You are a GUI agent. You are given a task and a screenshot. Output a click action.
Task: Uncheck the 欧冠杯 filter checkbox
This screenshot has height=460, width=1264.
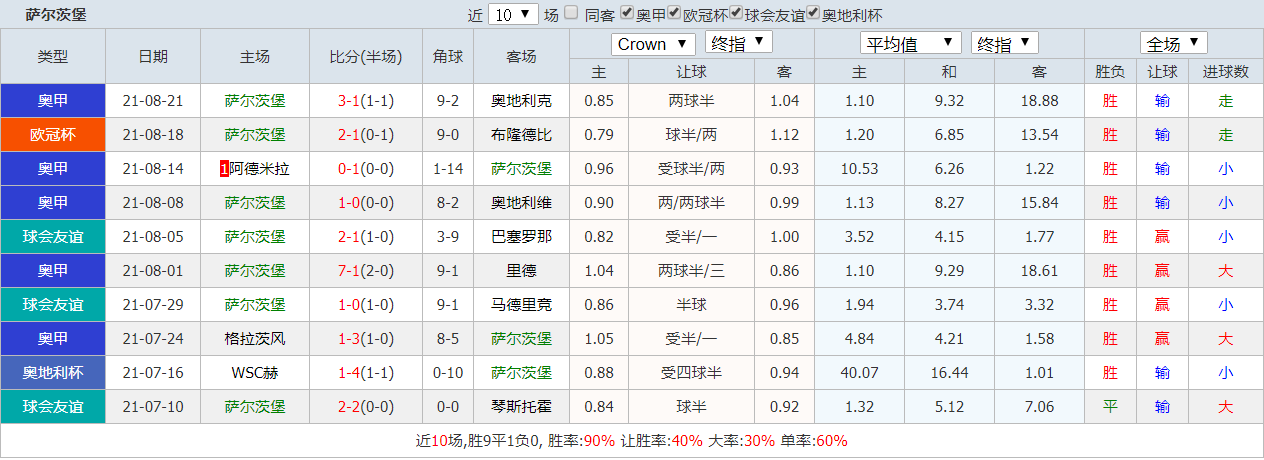pos(675,14)
